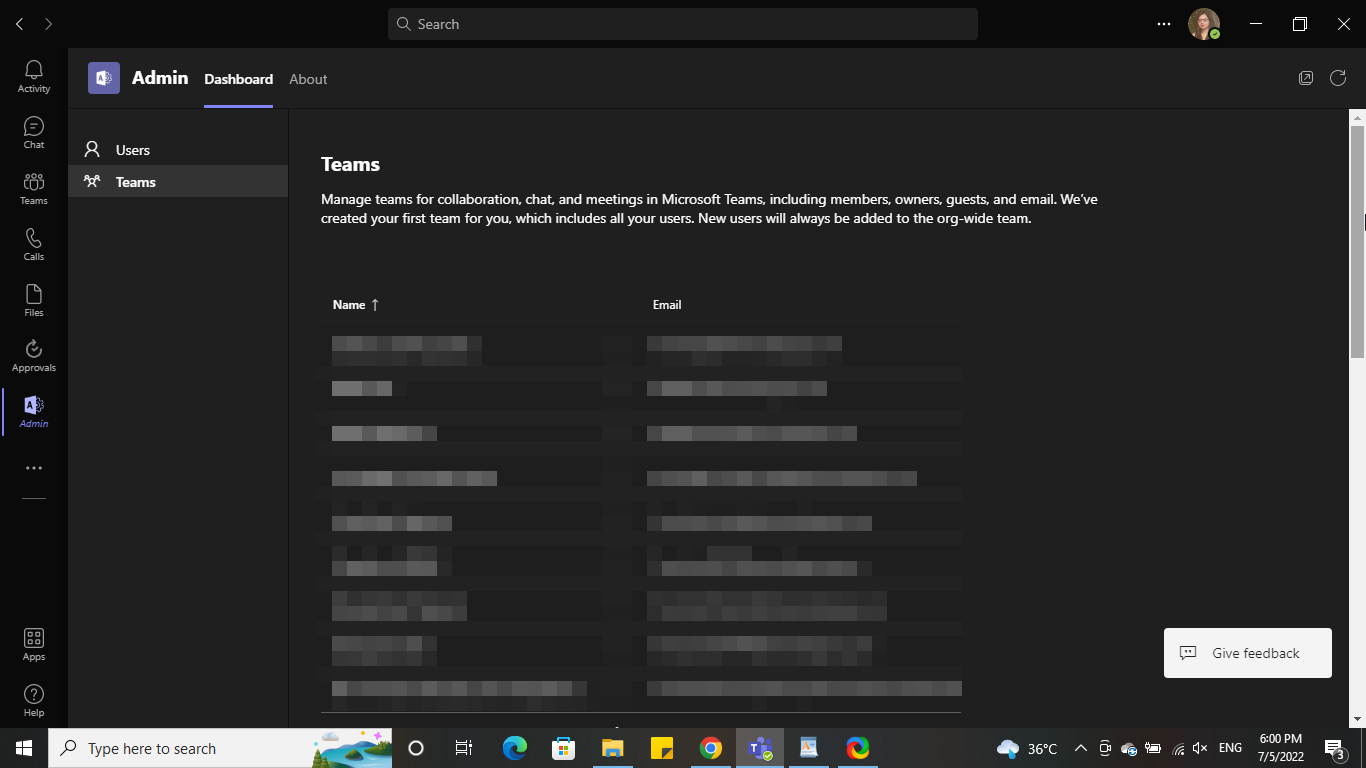Open more apps via the sidebar ellipsis
The height and width of the screenshot is (768, 1366).
tap(33, 467)
